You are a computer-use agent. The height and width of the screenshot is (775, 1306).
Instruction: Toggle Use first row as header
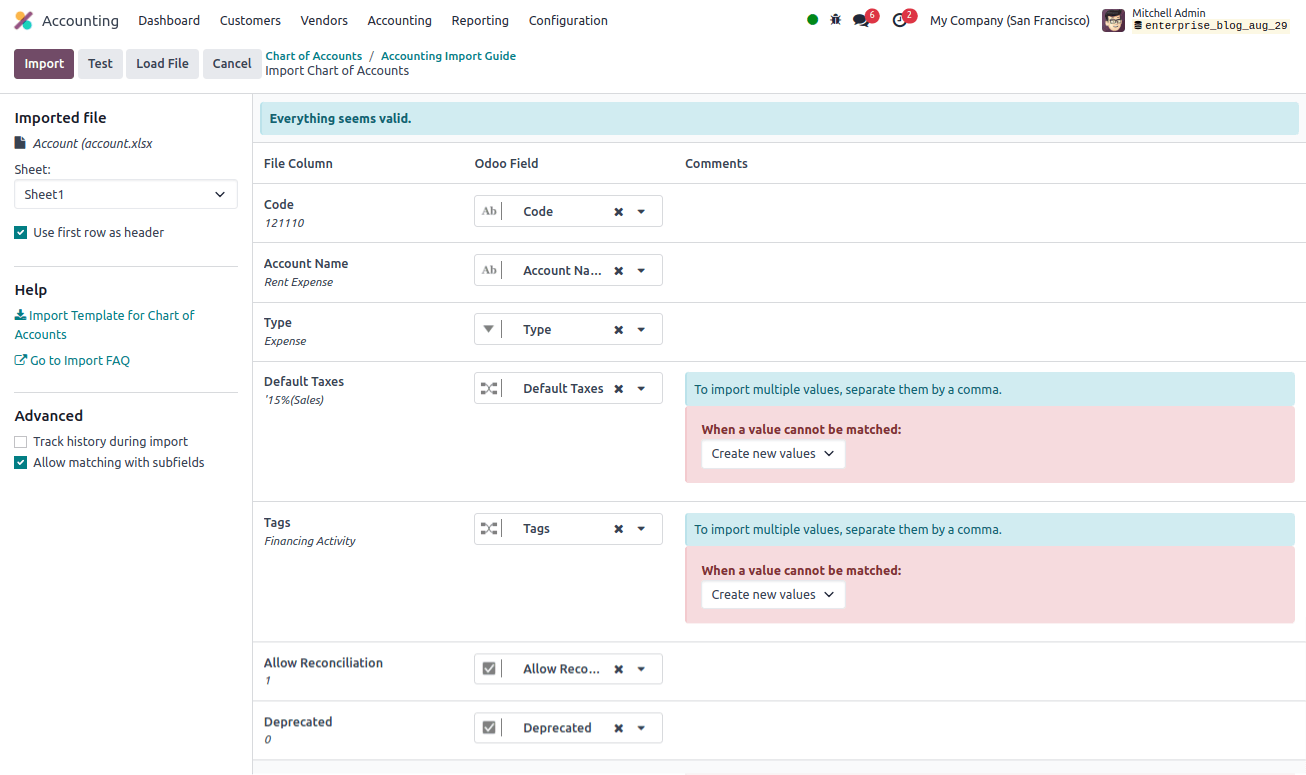click(21, 232)
